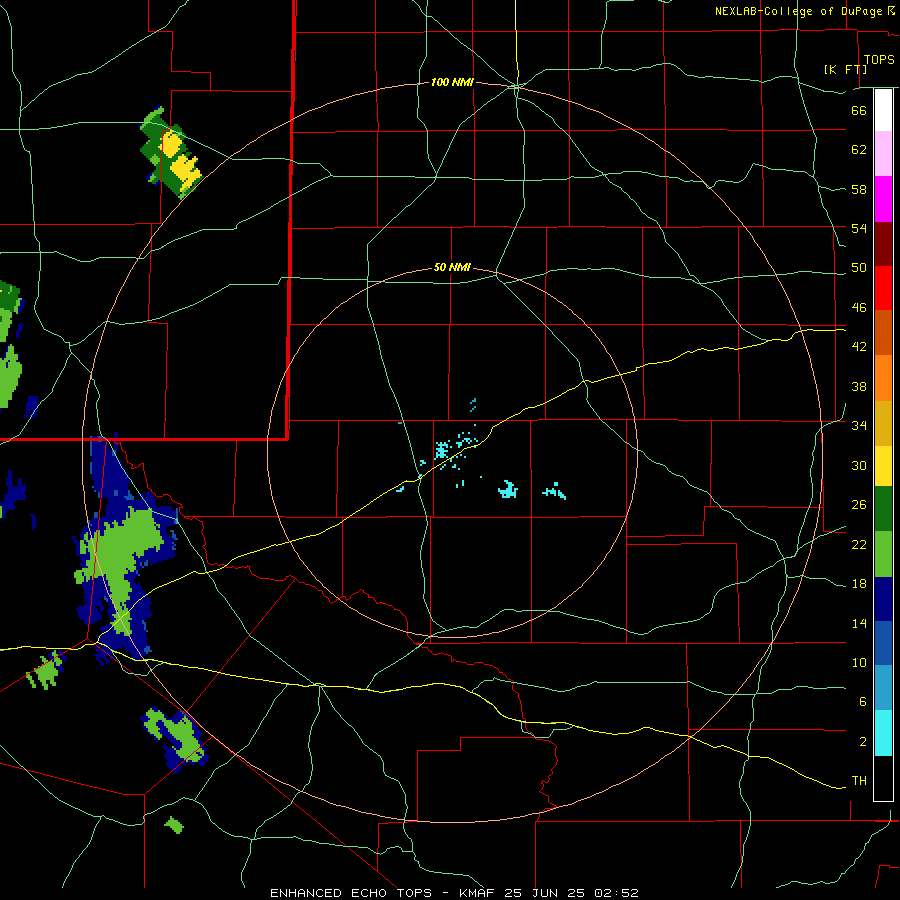This screenshot has height=900, width=900.
Task: Click the legend value '6'
Action: [x=862, y=702]
